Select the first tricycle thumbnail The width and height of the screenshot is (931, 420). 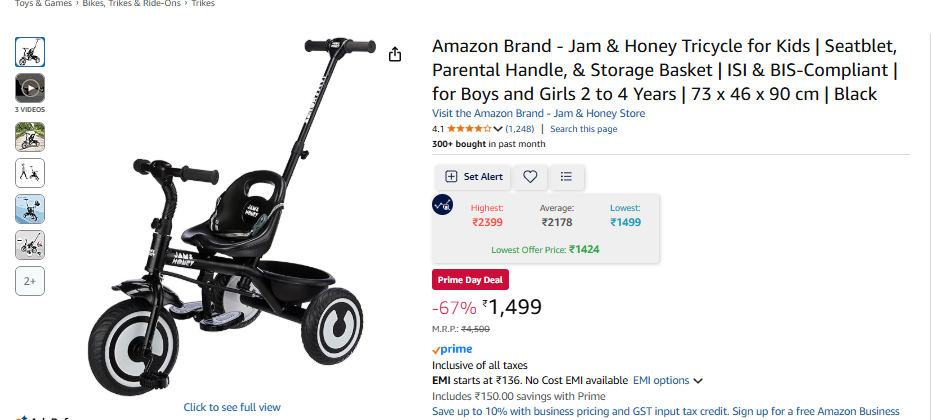(30, 52)
